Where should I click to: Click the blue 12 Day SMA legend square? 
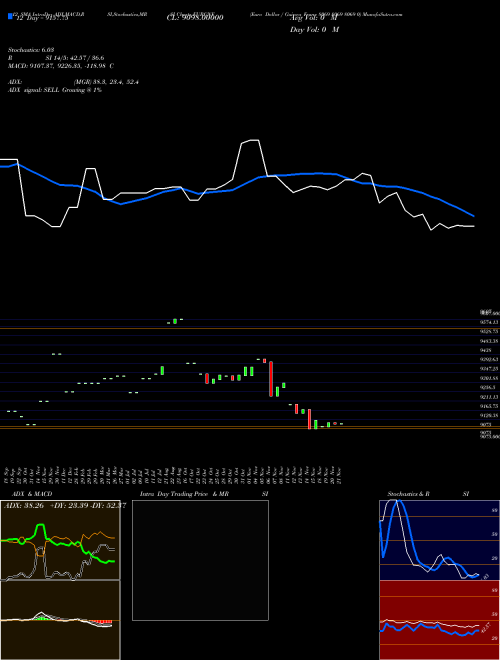tap(10, 16)
